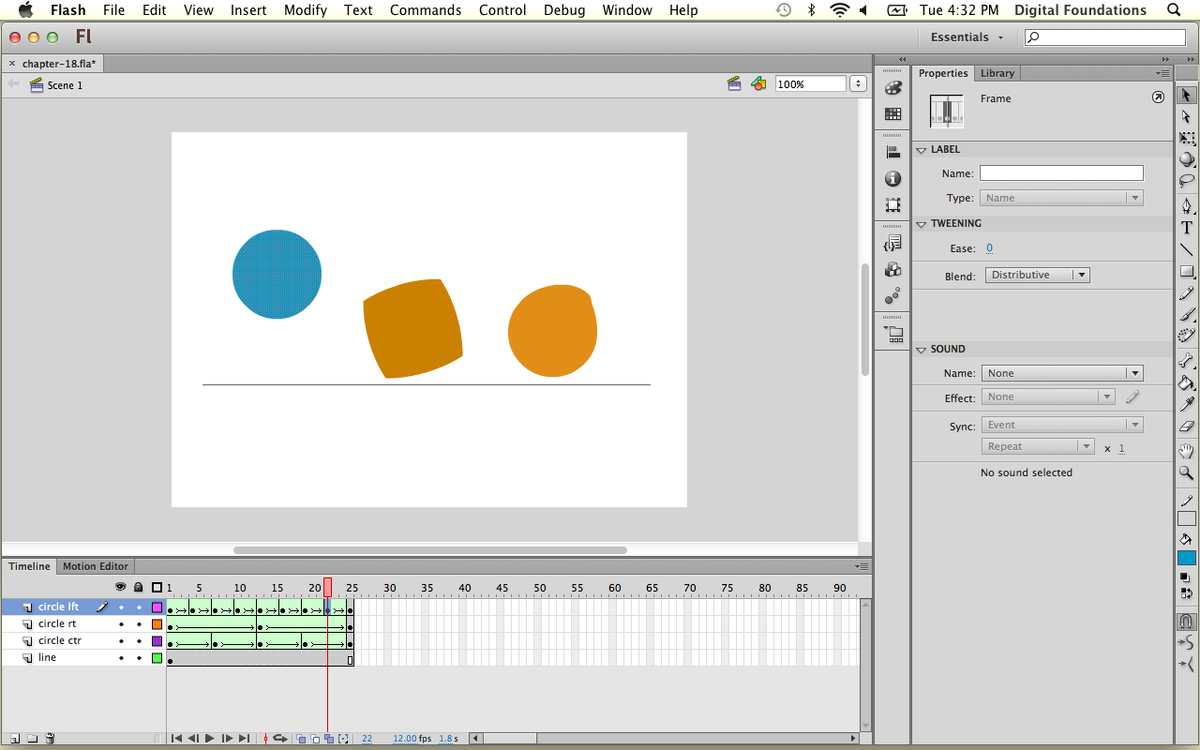Screen dimensions: 1200x750
Task: Select the Text tool in the toolbar
Action: (1187, 226)
